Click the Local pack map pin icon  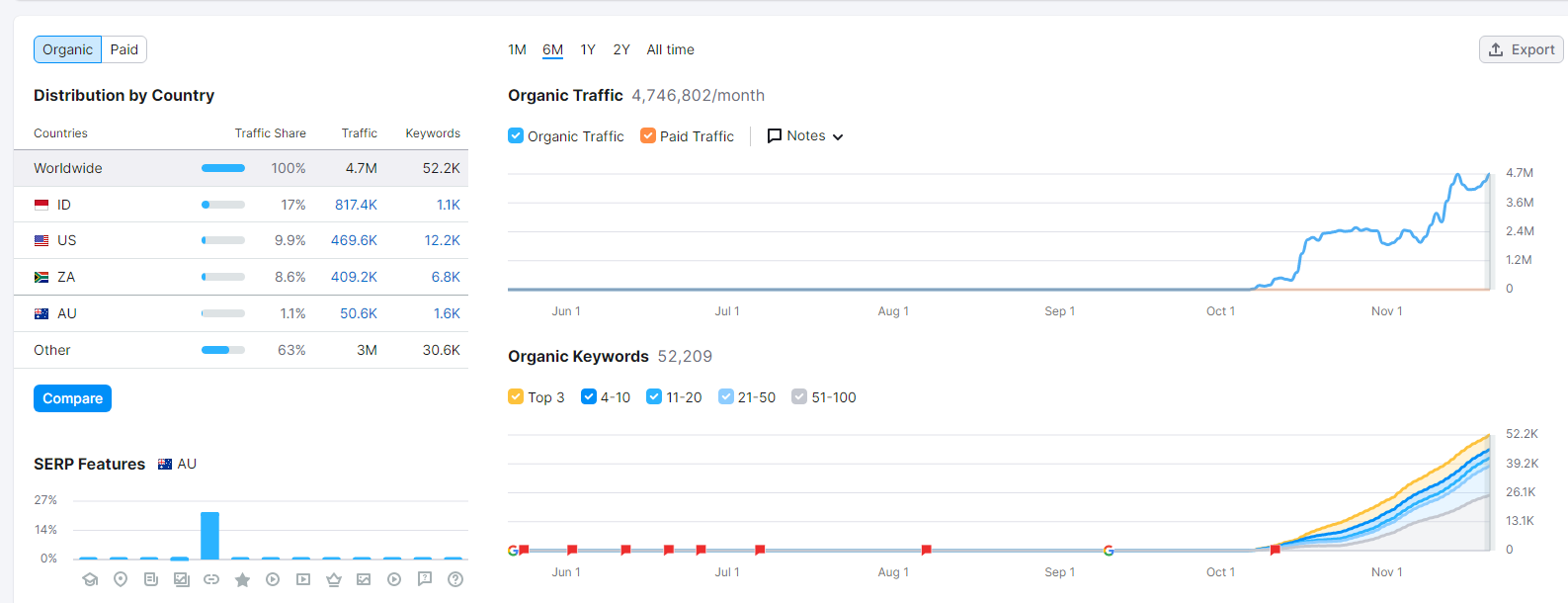click(121, 579)
